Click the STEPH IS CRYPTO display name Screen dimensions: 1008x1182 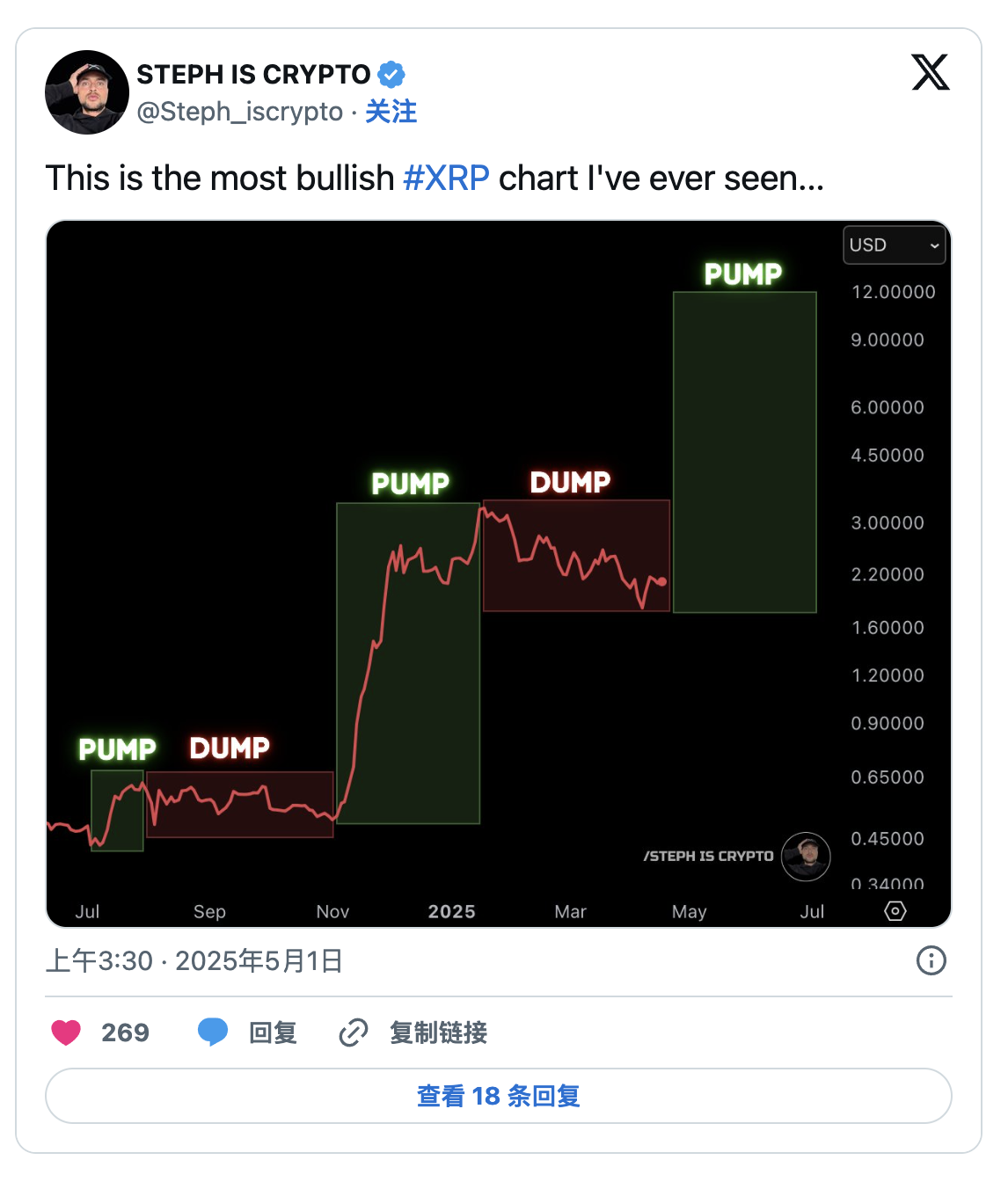[253, 75]
